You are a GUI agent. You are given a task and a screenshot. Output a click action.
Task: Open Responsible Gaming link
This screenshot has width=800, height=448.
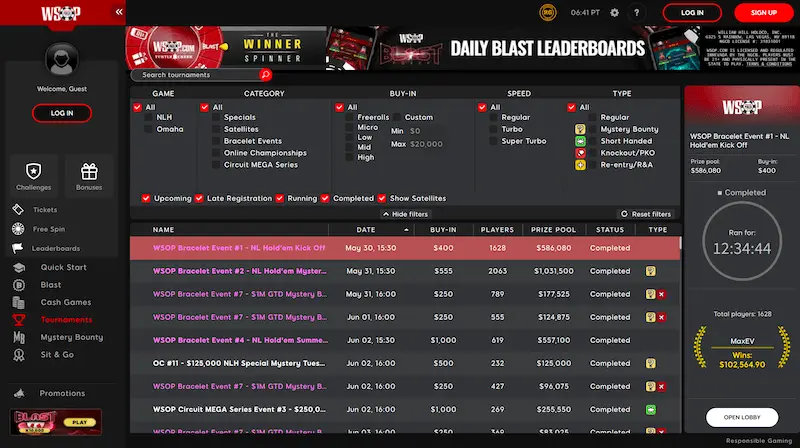[x=759, y=441]
